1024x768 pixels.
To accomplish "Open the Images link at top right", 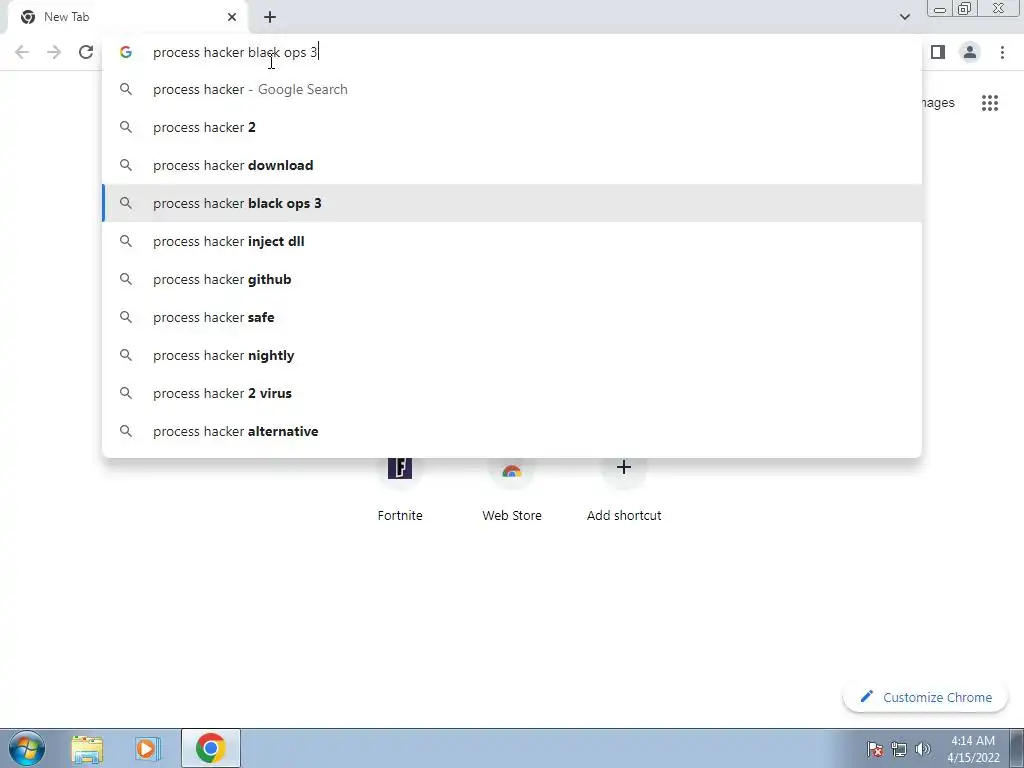I will (x=938, y=103).
